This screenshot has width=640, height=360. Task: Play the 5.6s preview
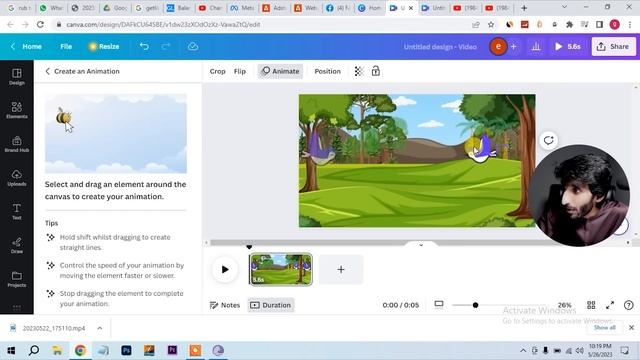pos(567,47)
